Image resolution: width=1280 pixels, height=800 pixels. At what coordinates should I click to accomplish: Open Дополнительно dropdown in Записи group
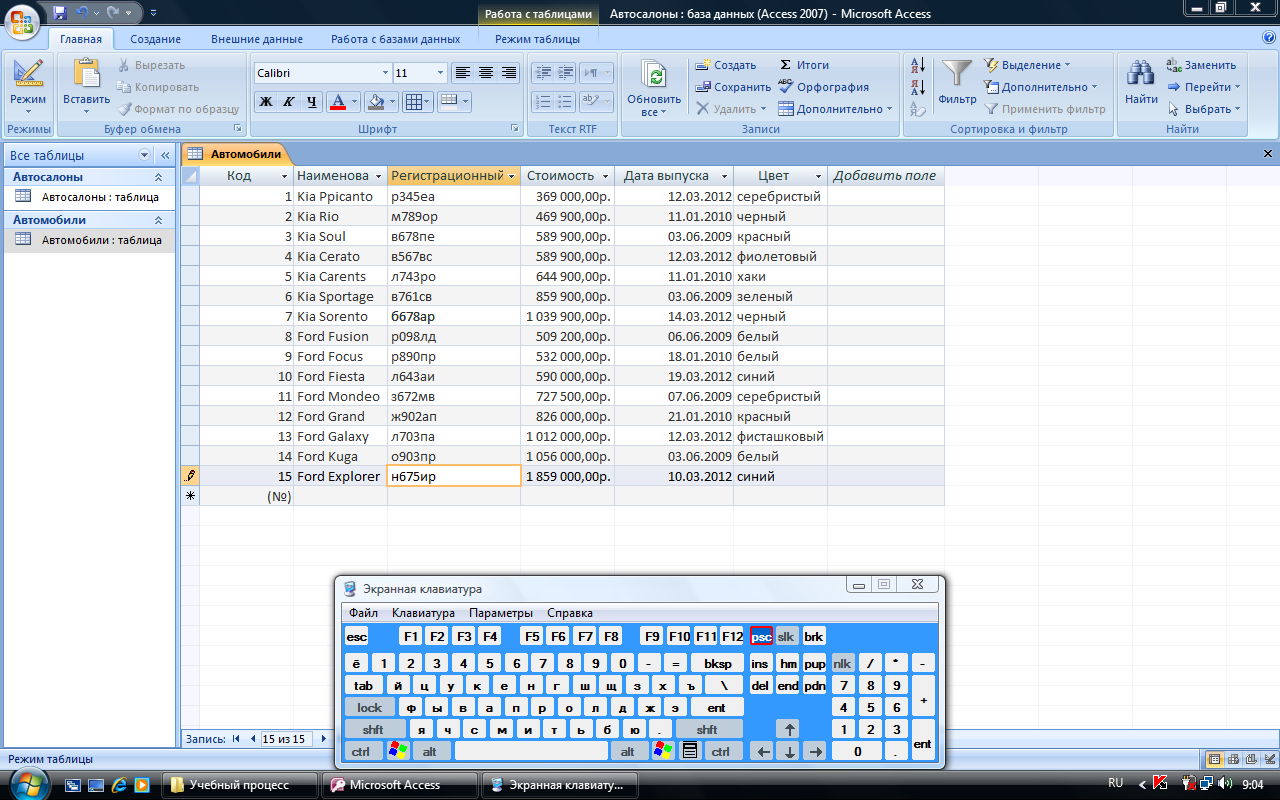pos(835,109)
